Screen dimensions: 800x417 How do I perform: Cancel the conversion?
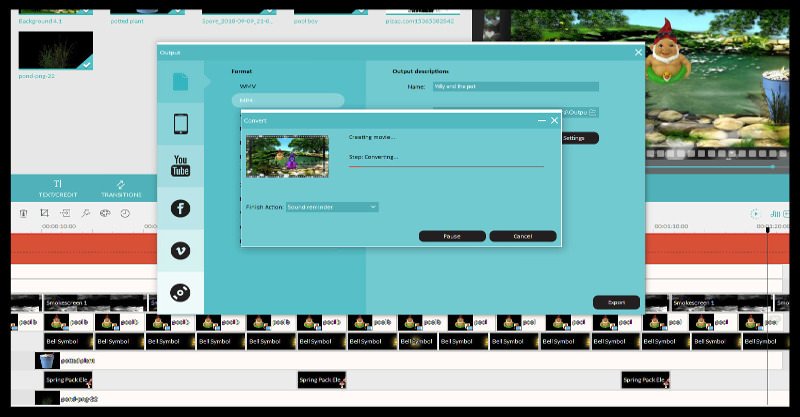(523, 236)
